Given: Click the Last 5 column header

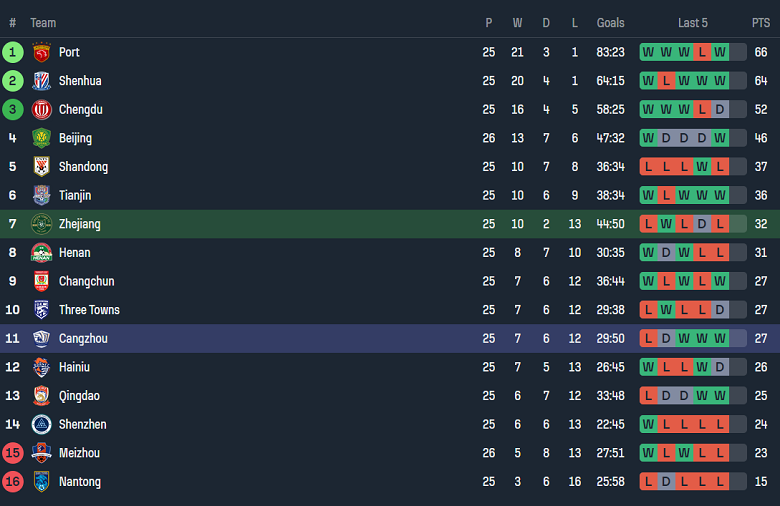Looking at the screenshot, I should 693,23.
